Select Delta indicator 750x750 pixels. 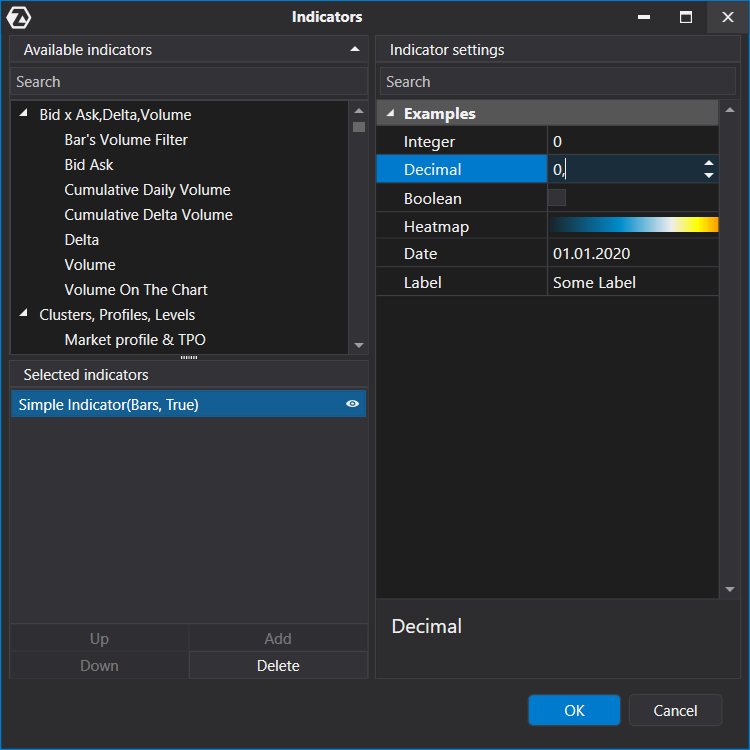pyautogui.click(x=81, y=240)
